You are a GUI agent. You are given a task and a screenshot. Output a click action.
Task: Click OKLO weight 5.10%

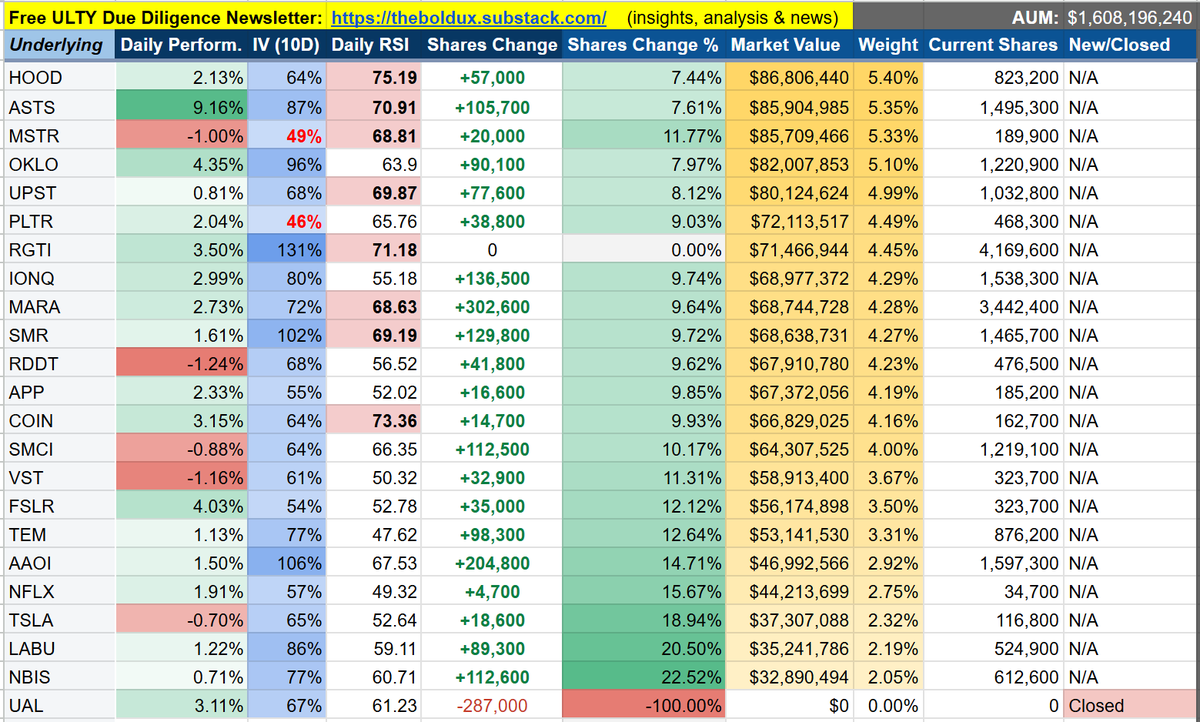[x=888, y=164]
